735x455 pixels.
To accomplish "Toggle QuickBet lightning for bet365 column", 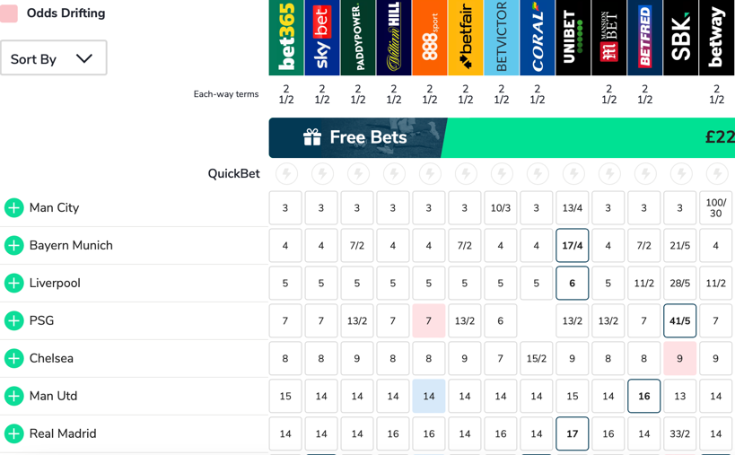I will (x=286, y=174).
